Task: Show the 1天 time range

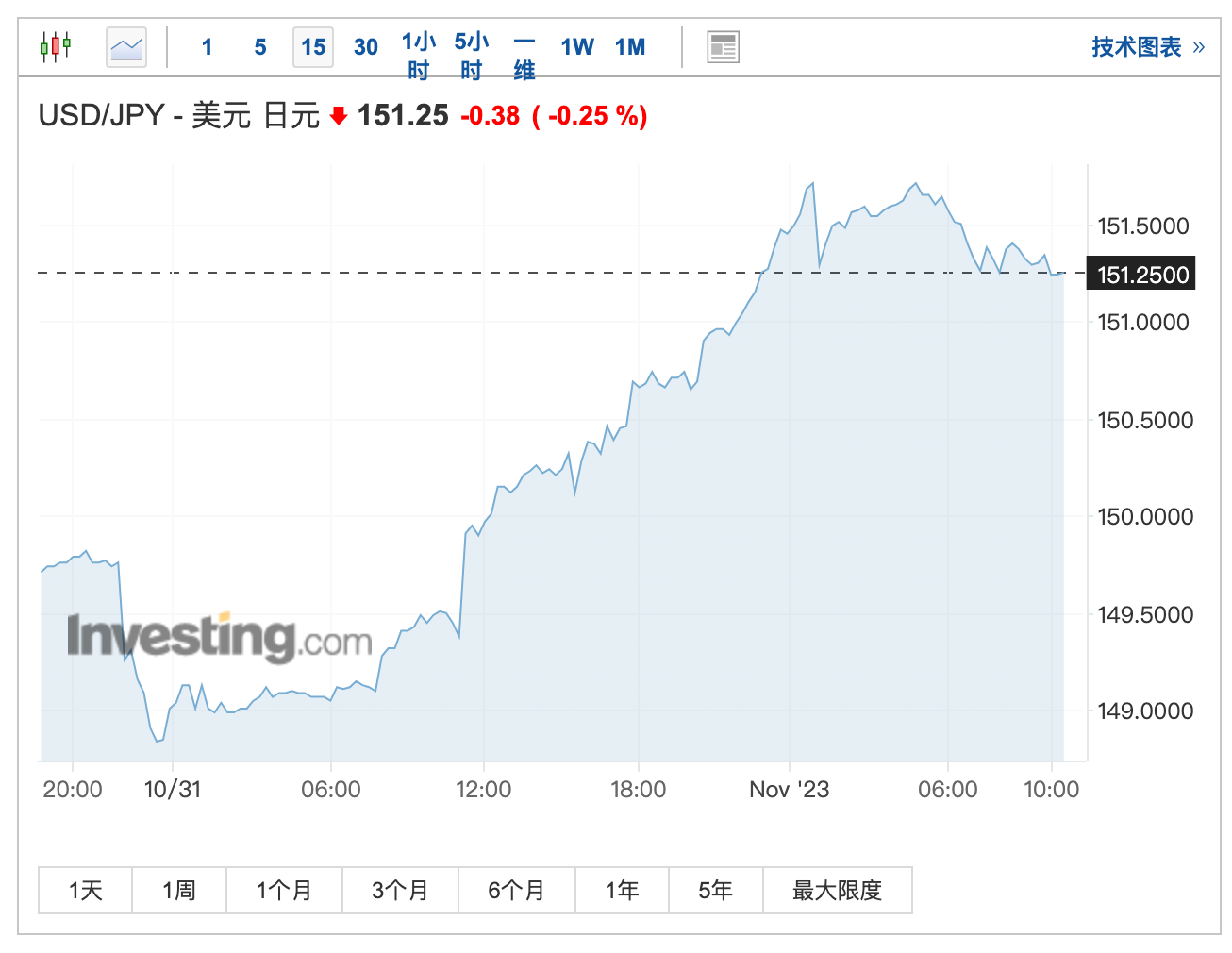Action: (85, 890)
